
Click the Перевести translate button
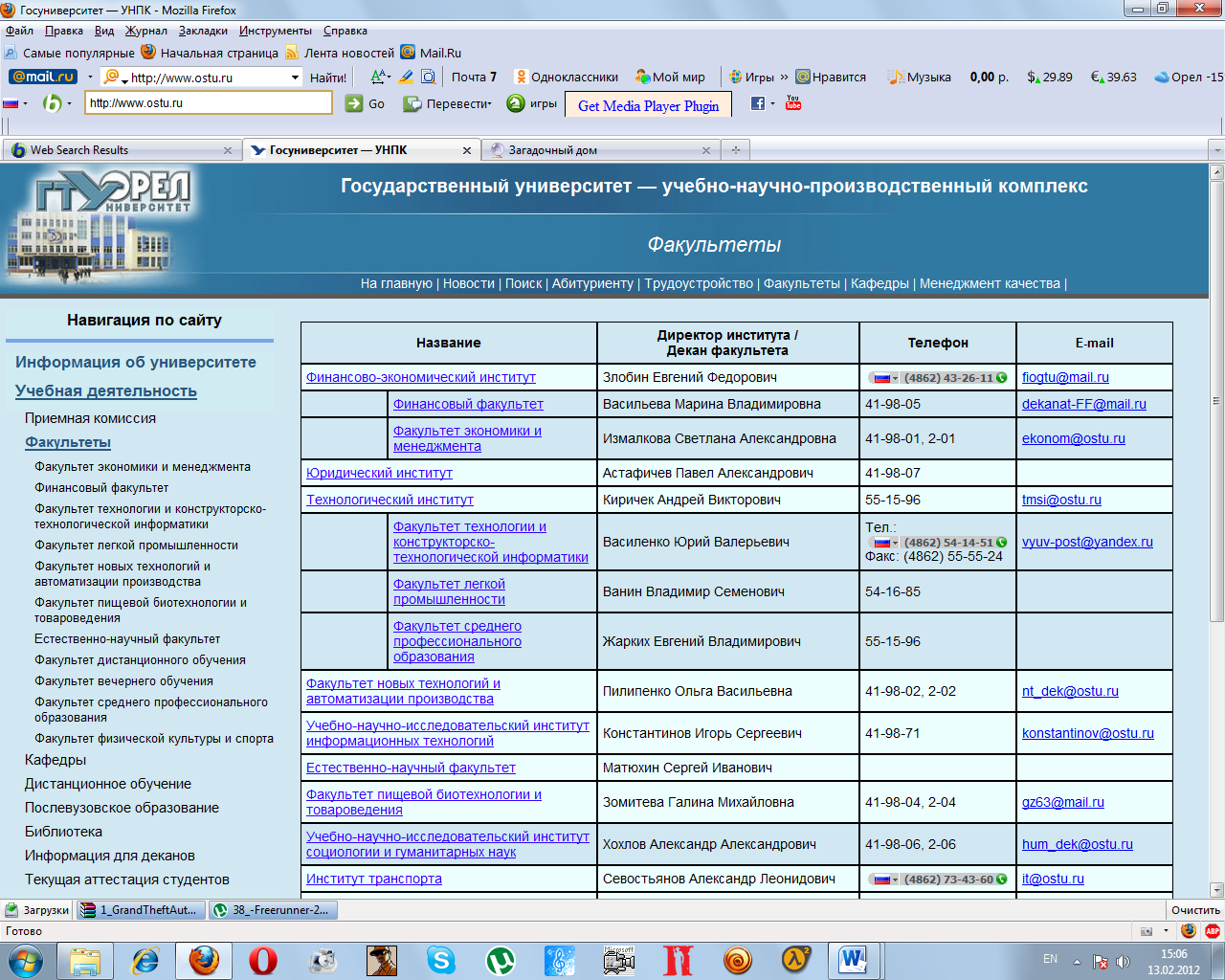click(448, 103)
